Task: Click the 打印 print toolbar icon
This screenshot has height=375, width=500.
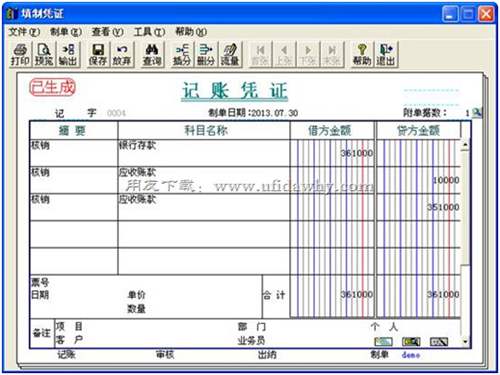Action: pos(20,54)
